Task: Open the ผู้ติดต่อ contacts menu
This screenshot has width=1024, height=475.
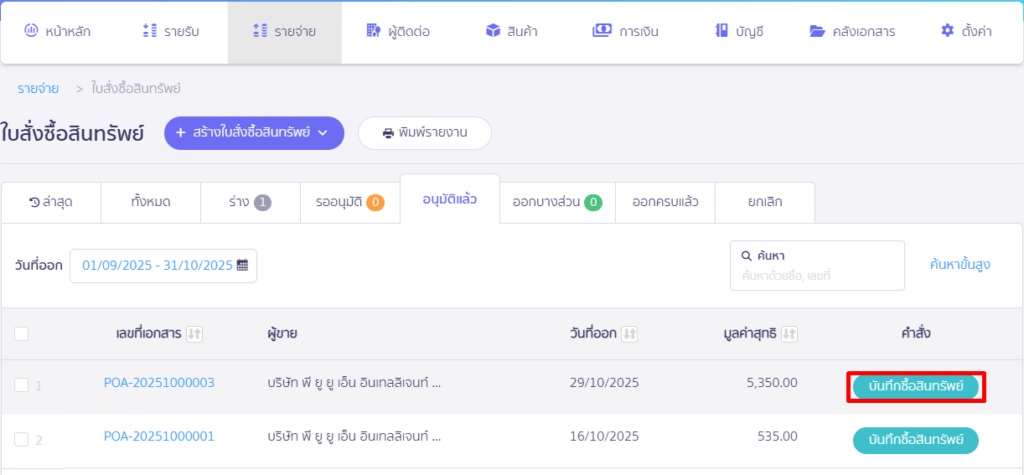Action: point(398,31)
